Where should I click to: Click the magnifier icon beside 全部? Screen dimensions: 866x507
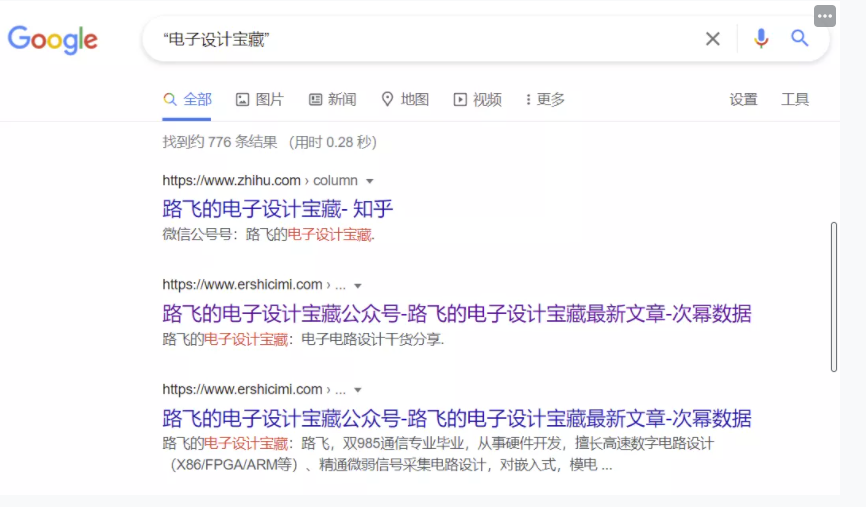point(170,99)
